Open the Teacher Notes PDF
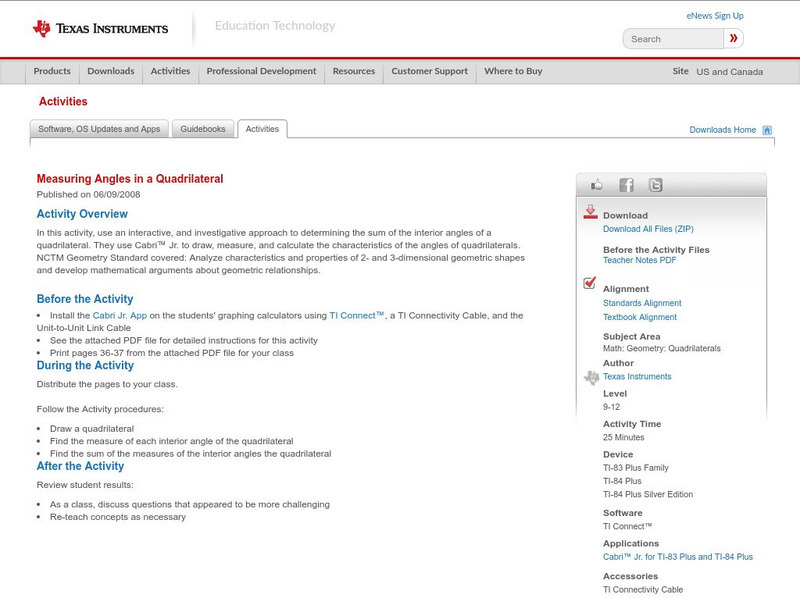This screenshot has width=800, height=598. (639, 260)
